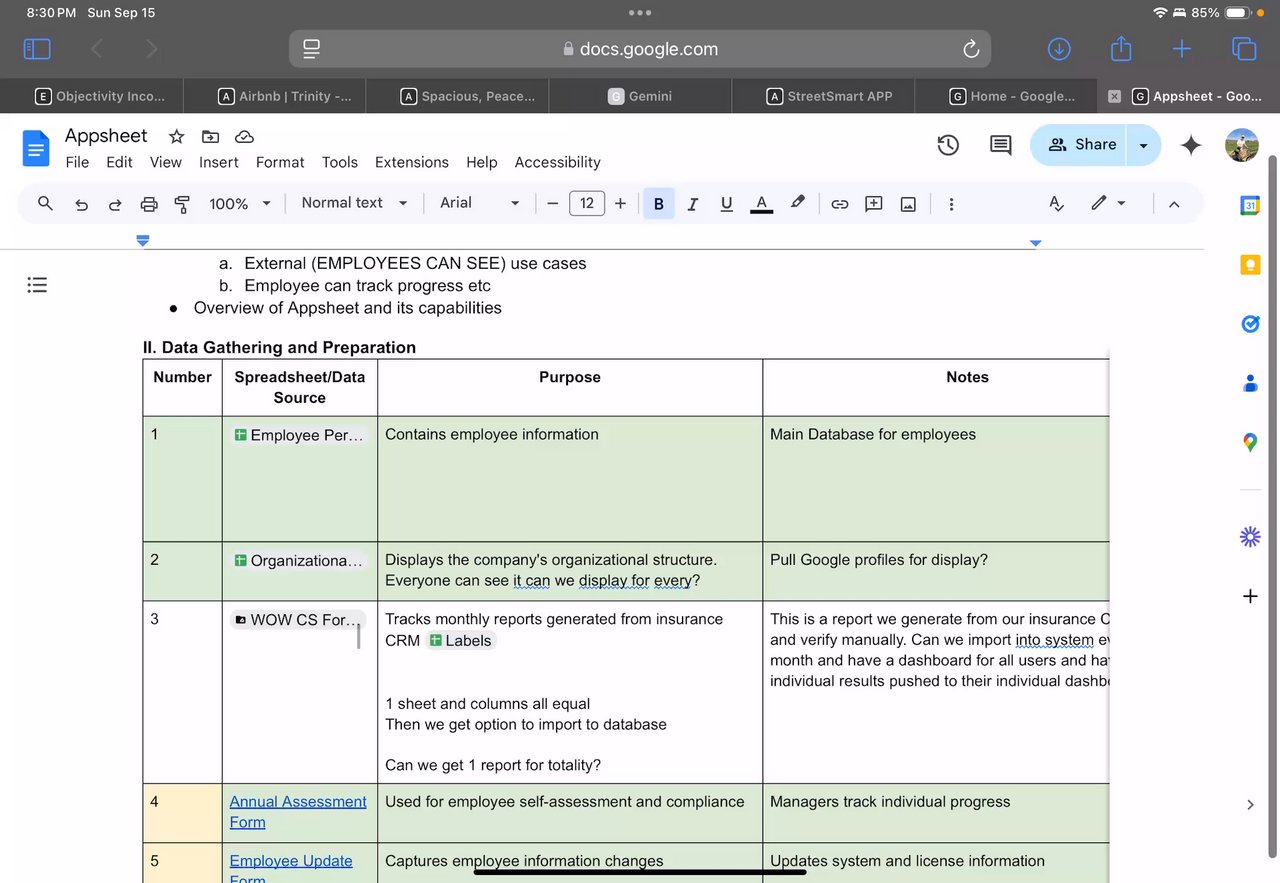Increase the font size

click(620, 204)
